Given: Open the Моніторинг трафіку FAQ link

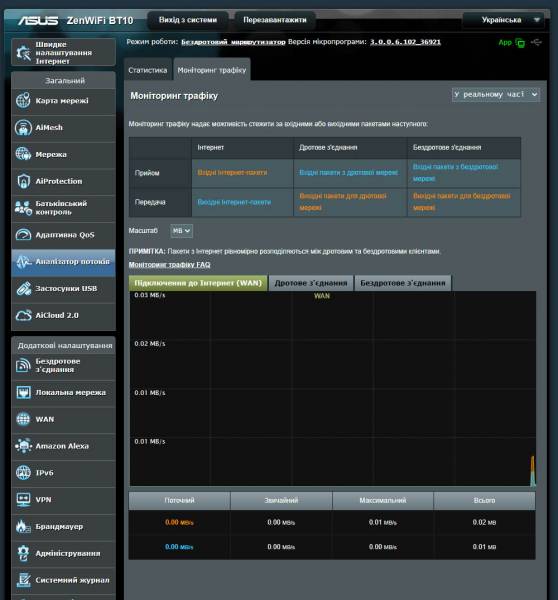Looking at the screenshot, I should [x=170, y=265].
